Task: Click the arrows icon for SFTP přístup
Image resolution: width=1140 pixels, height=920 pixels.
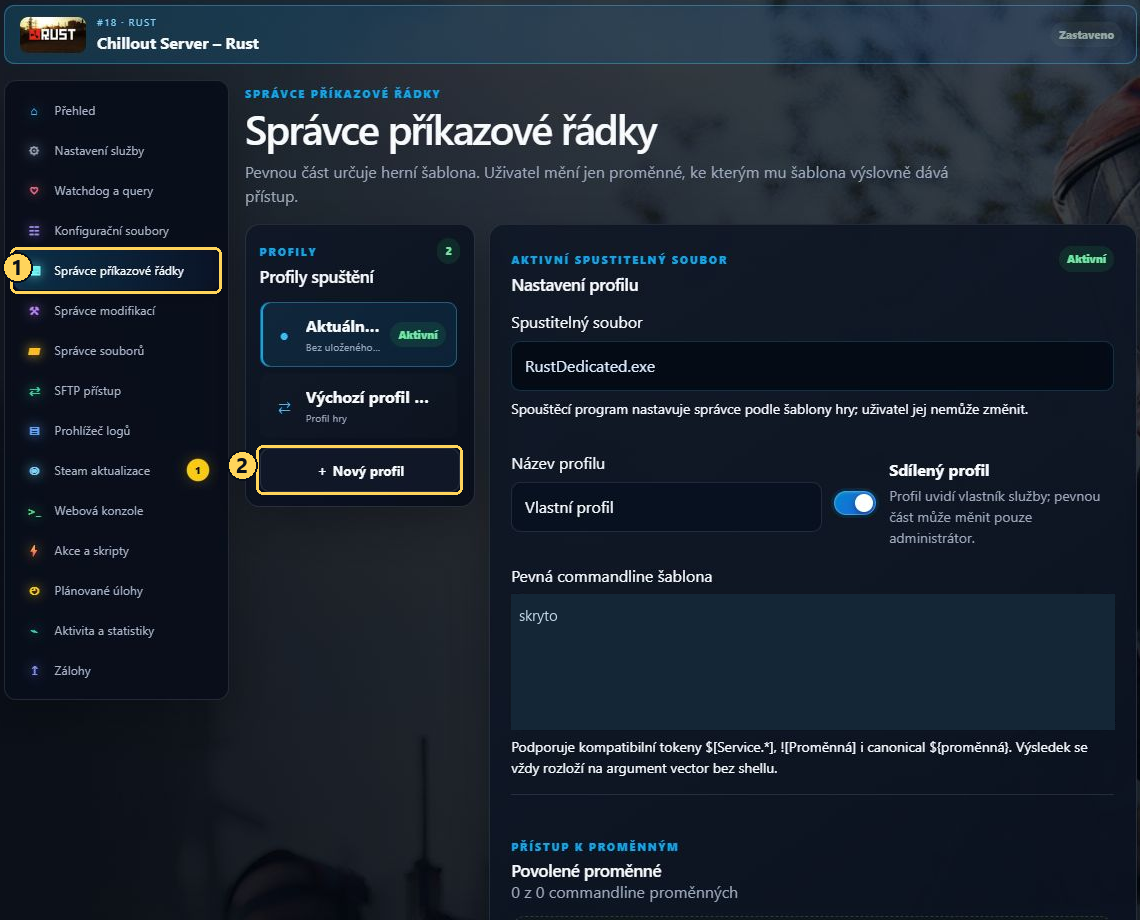Action: click(34, 391)
